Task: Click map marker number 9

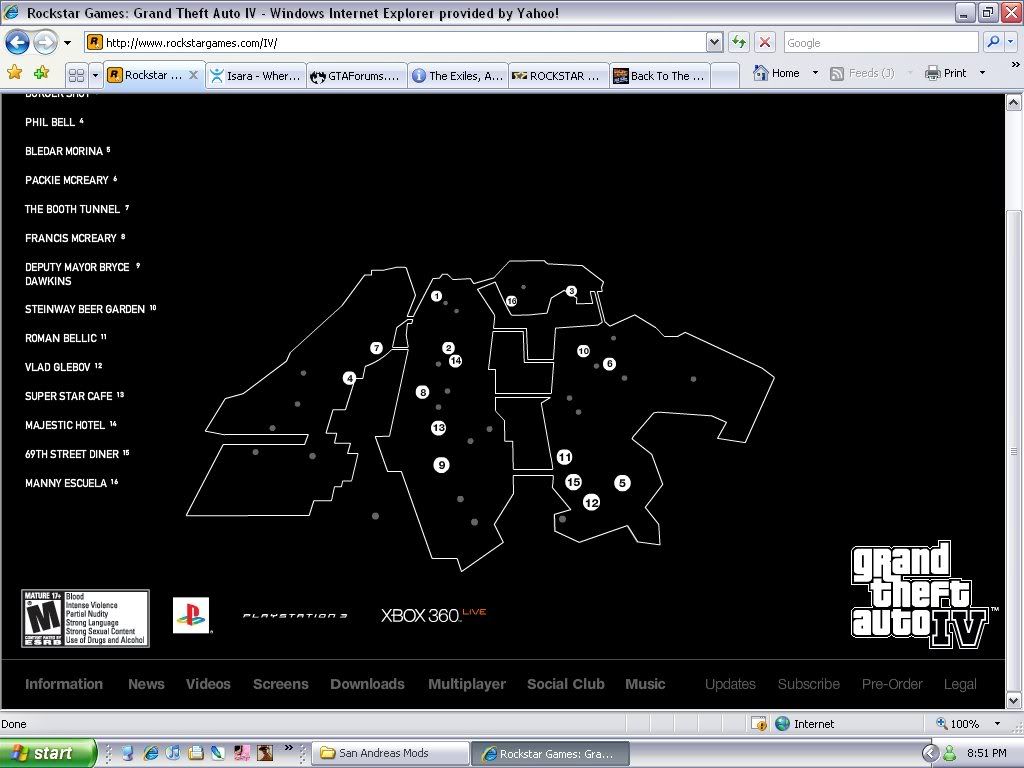Action: coord(441,465)
